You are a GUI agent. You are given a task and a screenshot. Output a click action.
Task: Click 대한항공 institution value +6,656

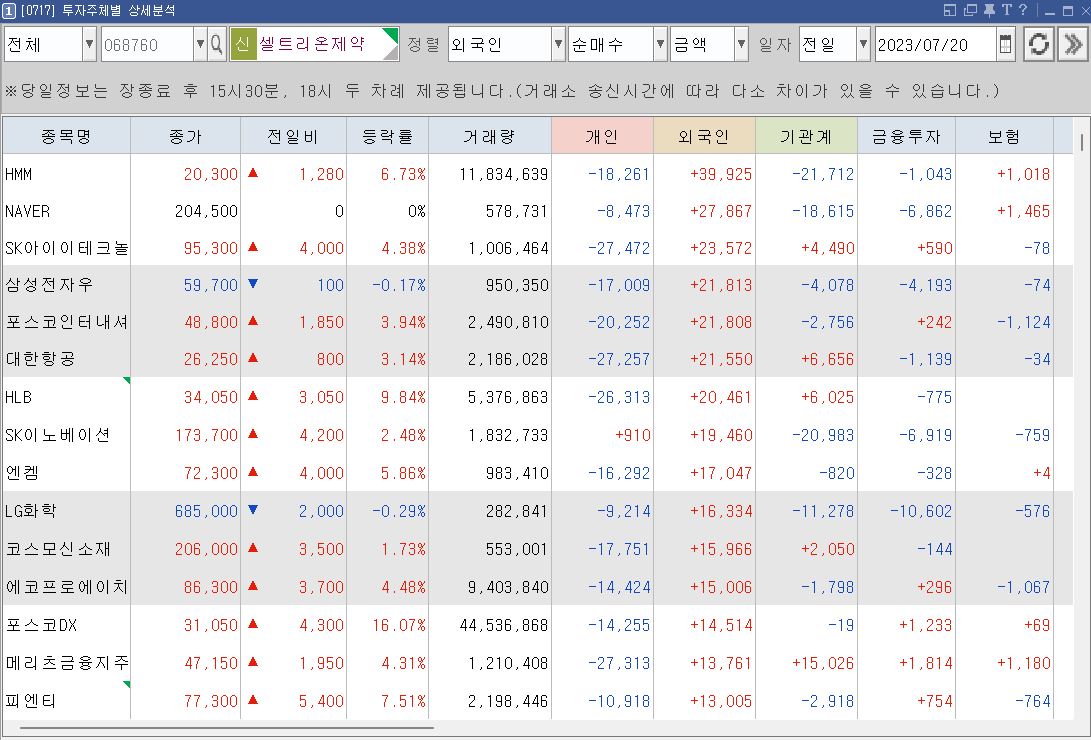click(x=827, y=359)
